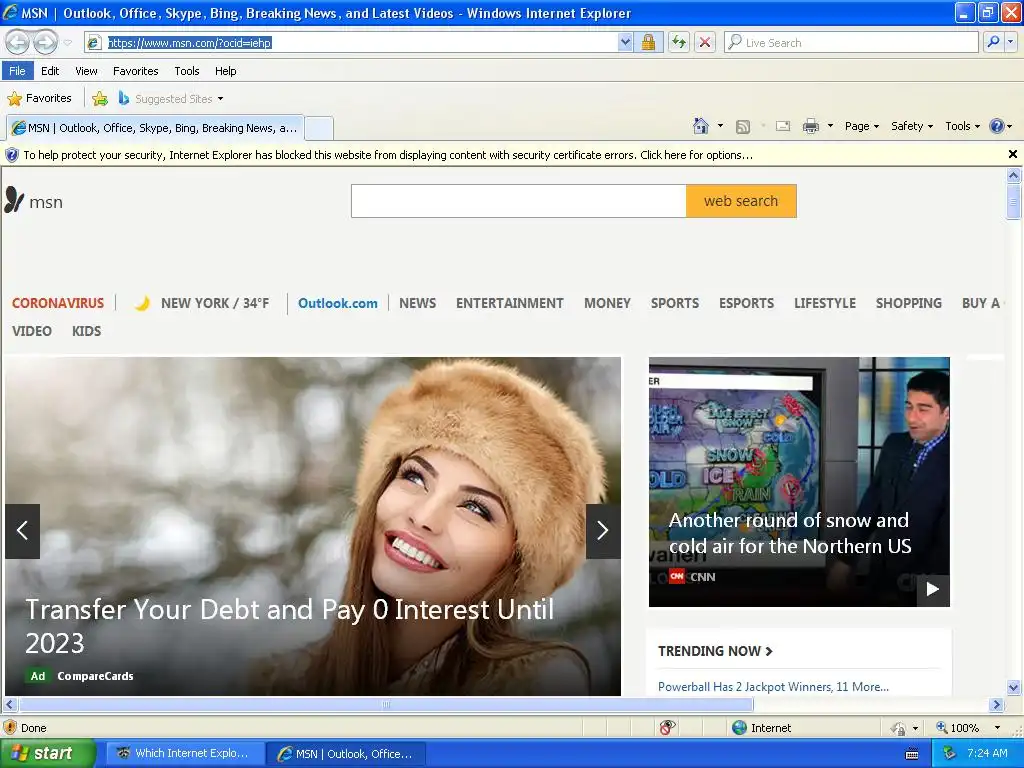Viewport: 1024px width, 768px height.
Task: Expand Suggested Sites dropdown
Action: 220,99
